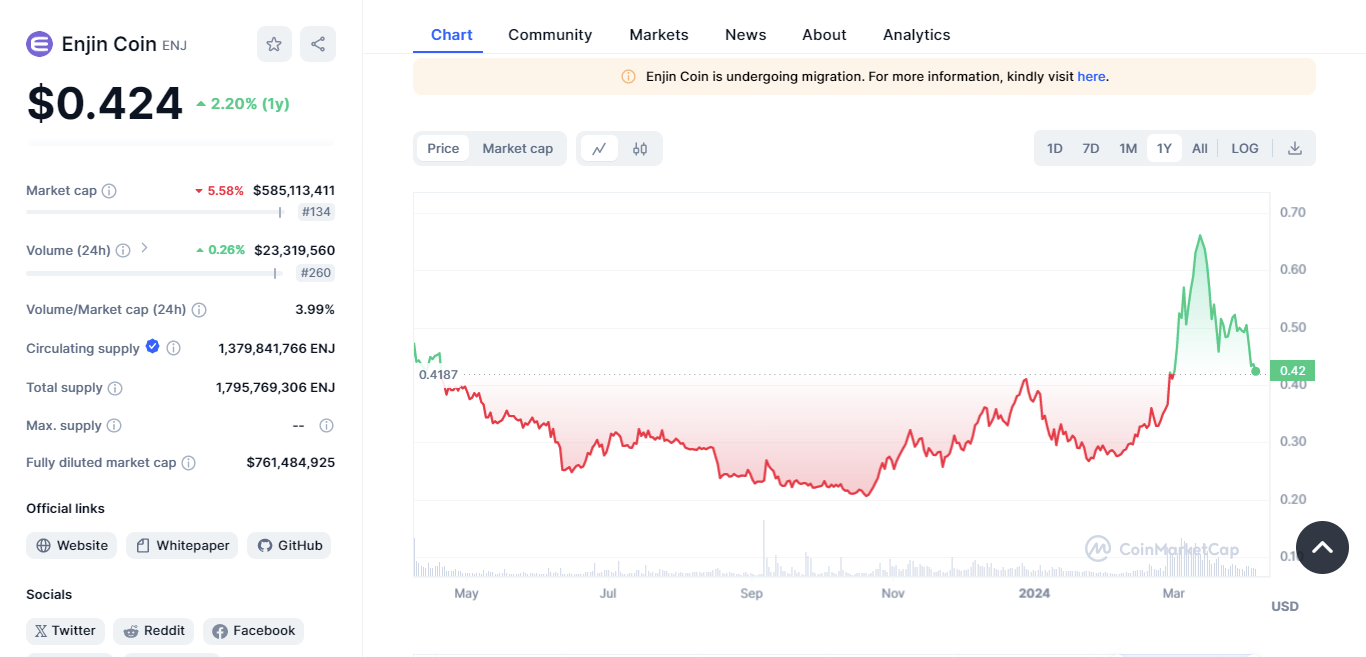Open the Reddit social link
The height and width of the screenshot is (657, 1366).
point(154,631)
